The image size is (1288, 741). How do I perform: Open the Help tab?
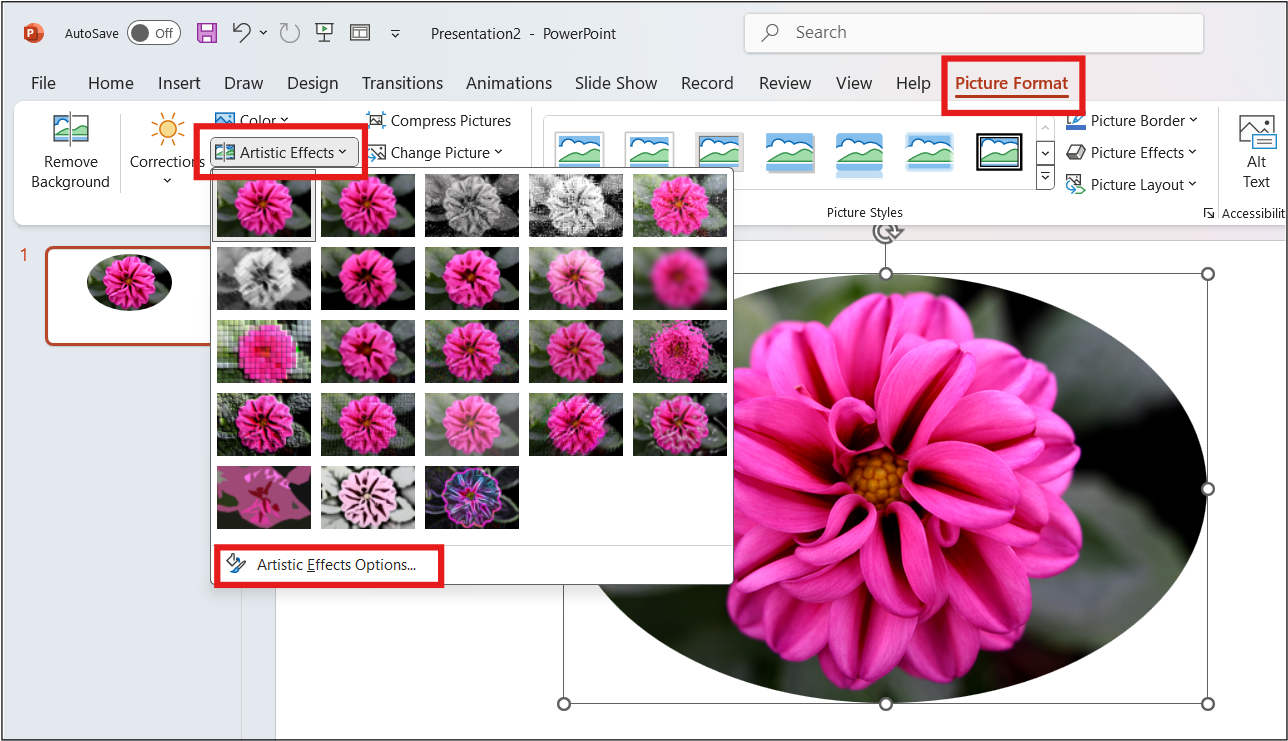point(913,83)
